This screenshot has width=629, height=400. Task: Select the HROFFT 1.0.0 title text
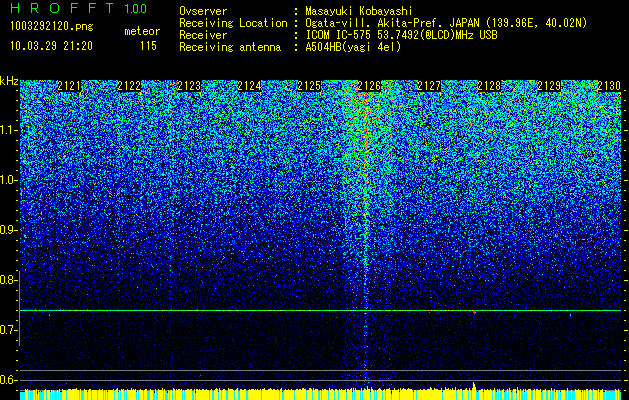point(79,8)
